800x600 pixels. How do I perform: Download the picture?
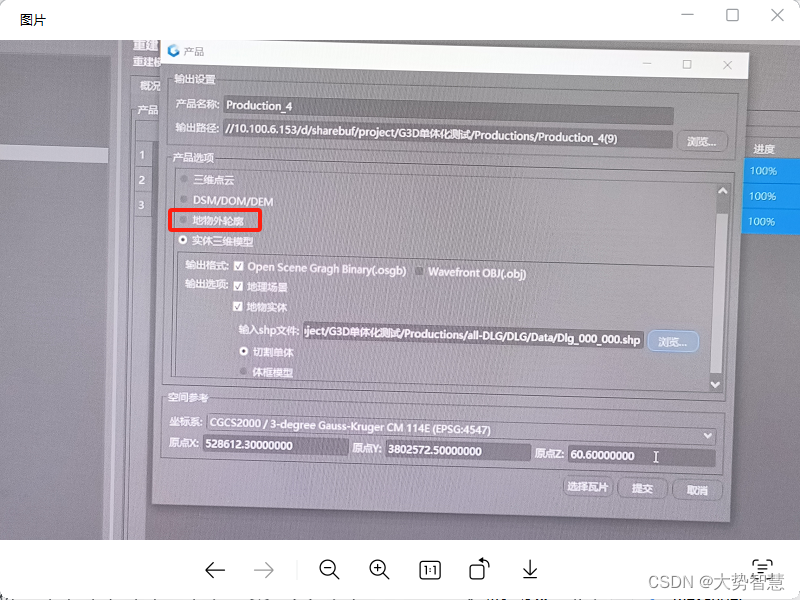[530, 569]
